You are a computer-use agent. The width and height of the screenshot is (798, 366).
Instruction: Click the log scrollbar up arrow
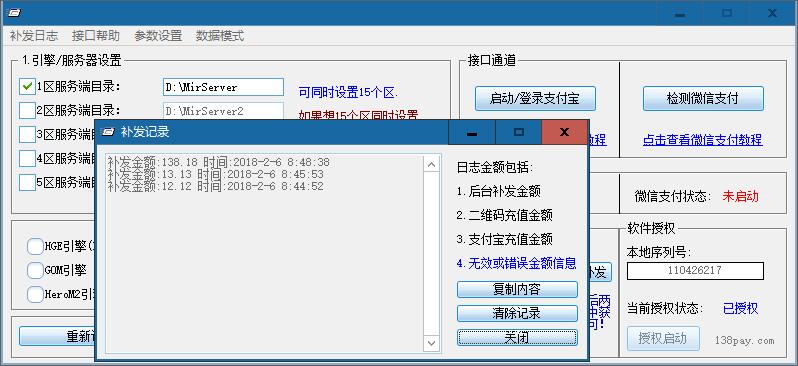[x=432, y=164]
